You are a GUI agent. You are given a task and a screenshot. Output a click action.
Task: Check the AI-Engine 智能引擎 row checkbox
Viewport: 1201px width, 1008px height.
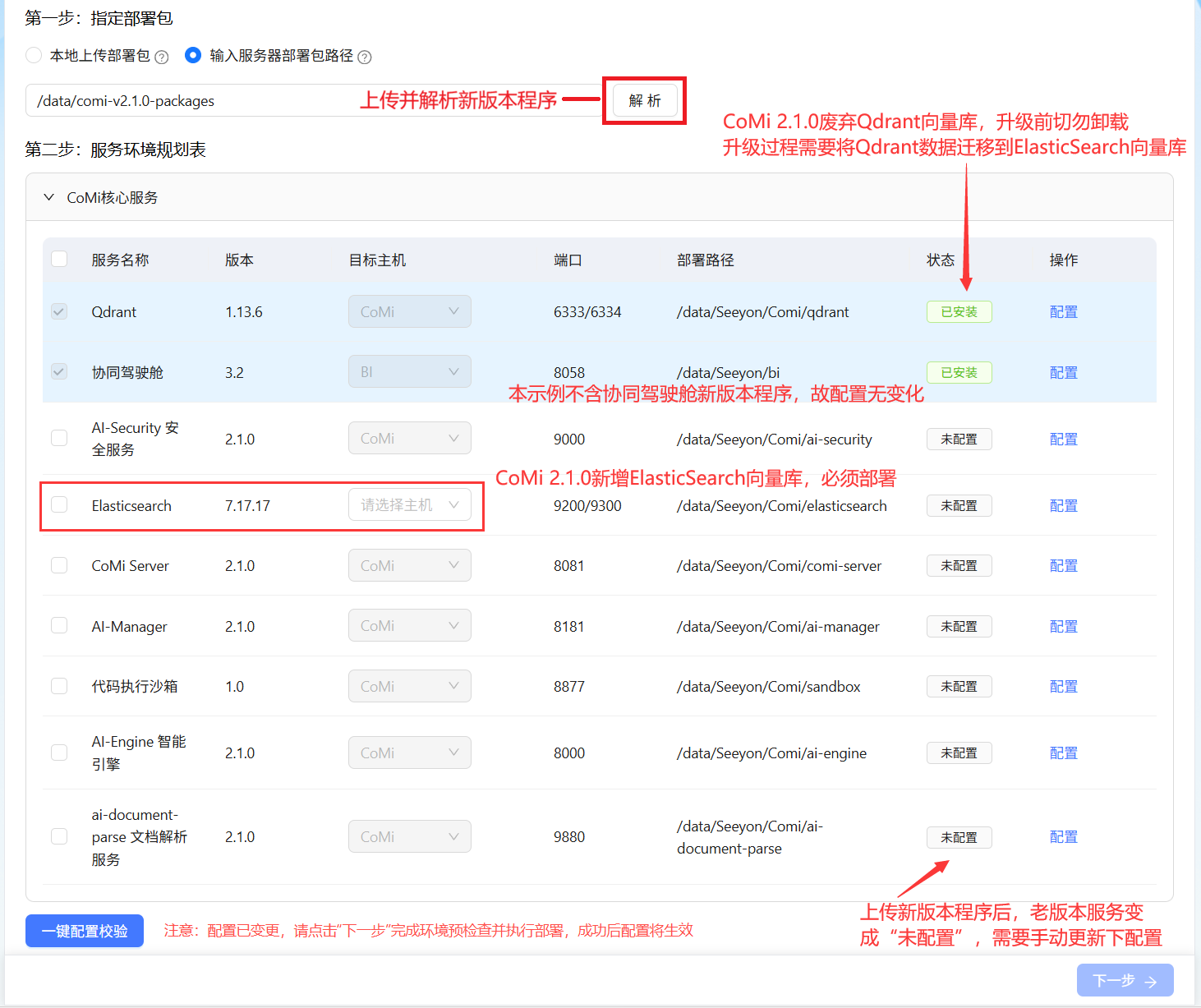(x=59, y=753)
